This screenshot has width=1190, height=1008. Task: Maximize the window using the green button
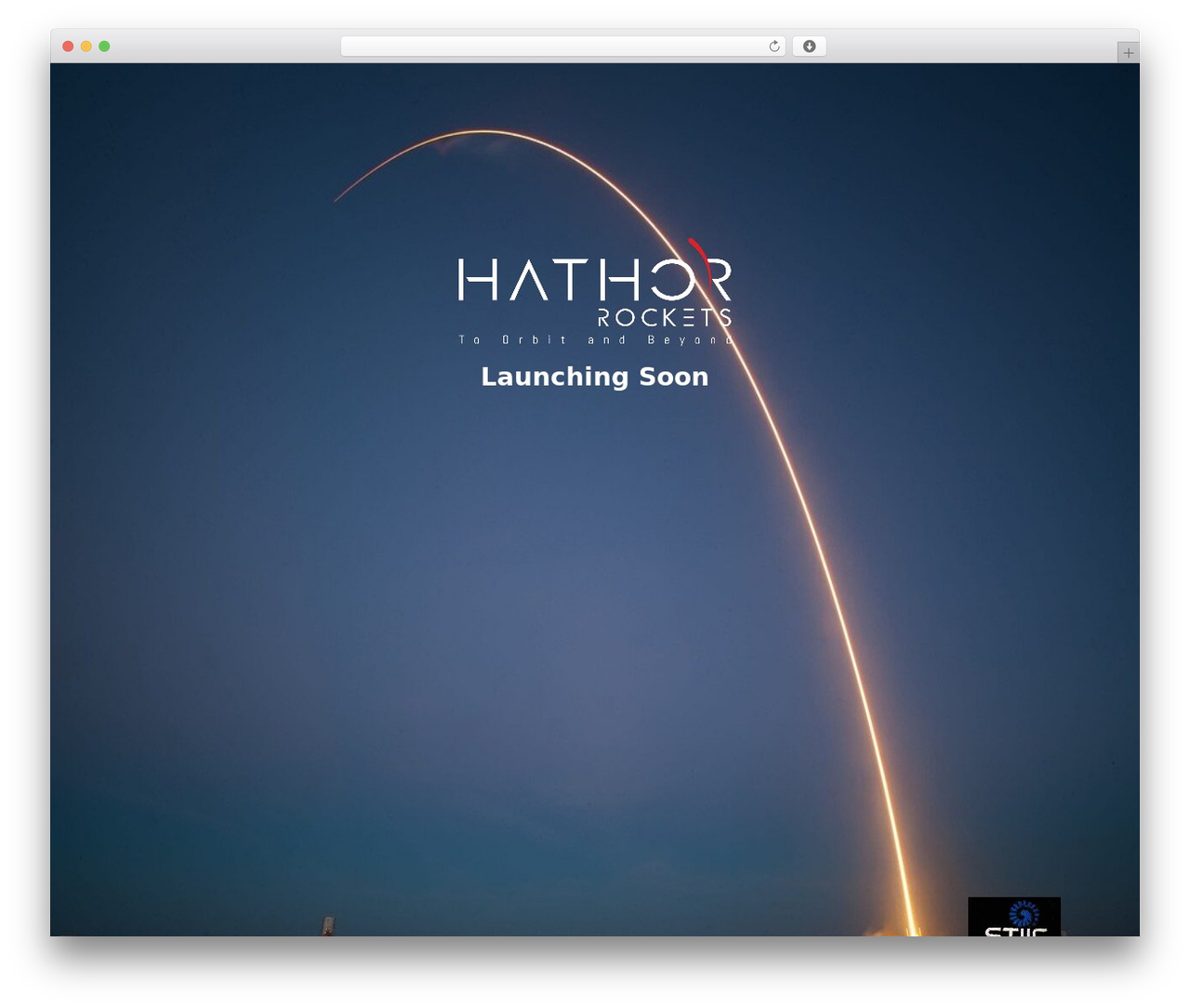pos(104,46)
